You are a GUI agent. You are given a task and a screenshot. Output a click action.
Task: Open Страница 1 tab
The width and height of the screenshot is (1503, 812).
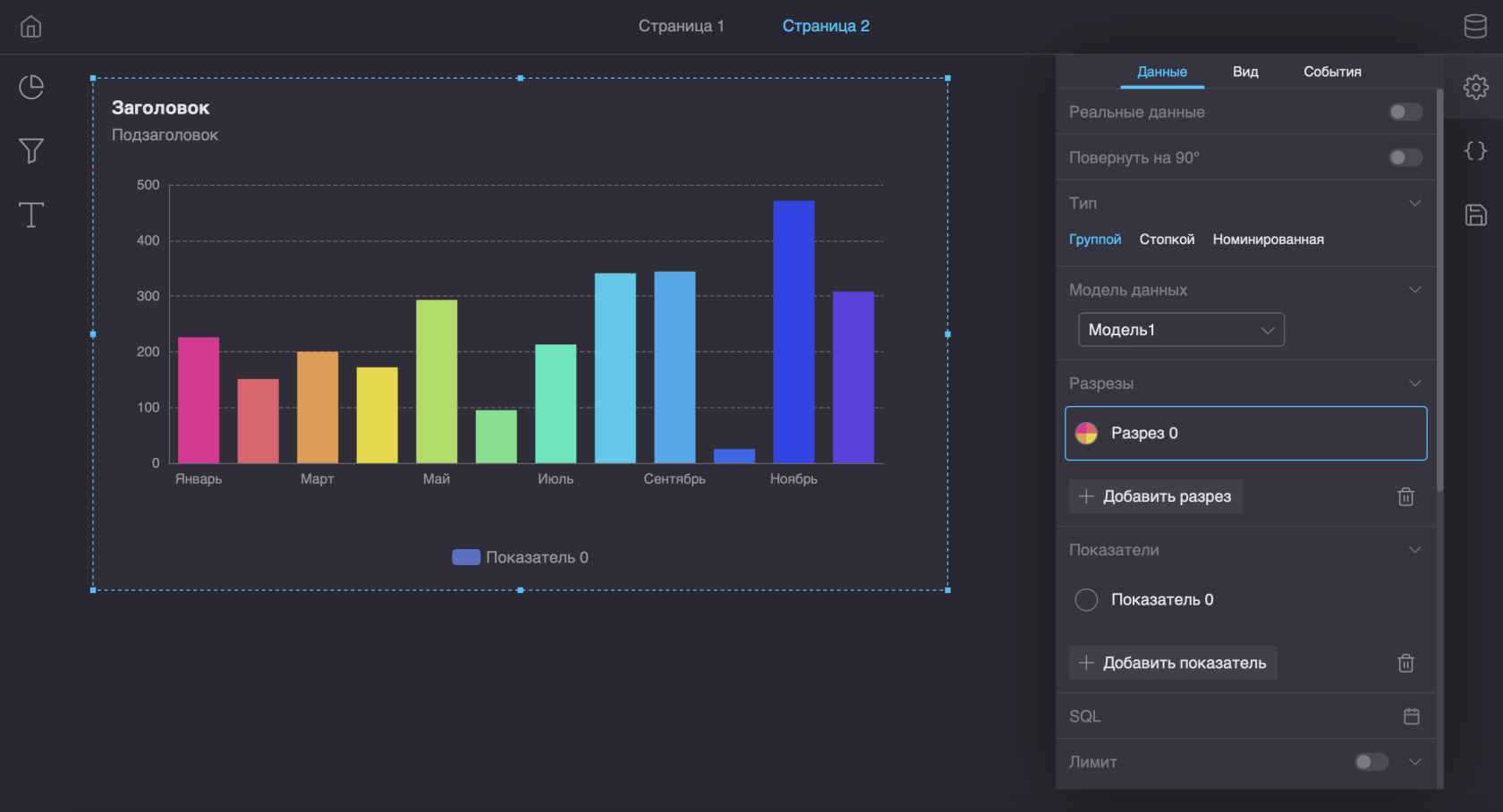pyautogui.click(x=681, y=26)
